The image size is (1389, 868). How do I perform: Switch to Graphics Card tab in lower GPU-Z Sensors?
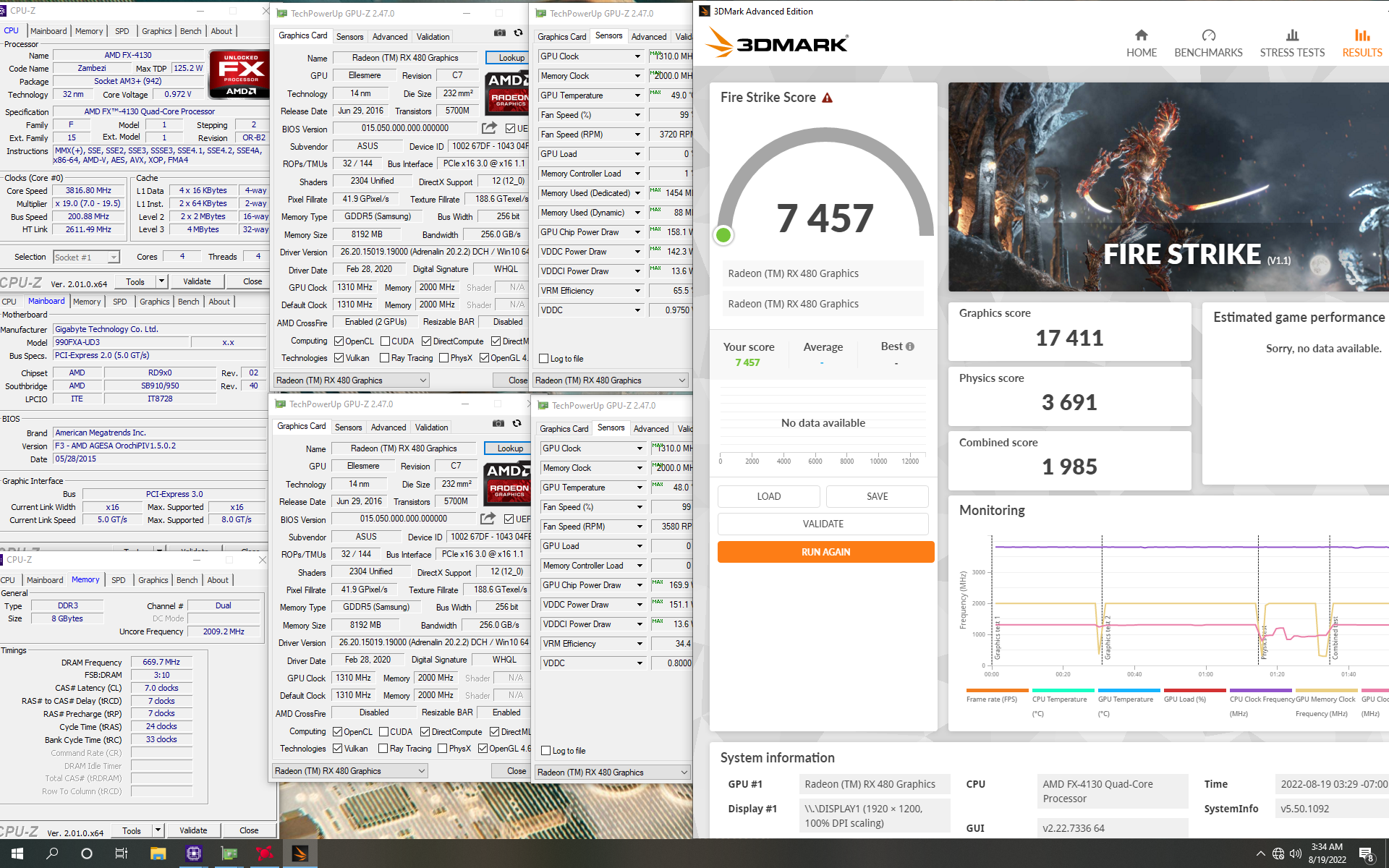click(564, 429)
